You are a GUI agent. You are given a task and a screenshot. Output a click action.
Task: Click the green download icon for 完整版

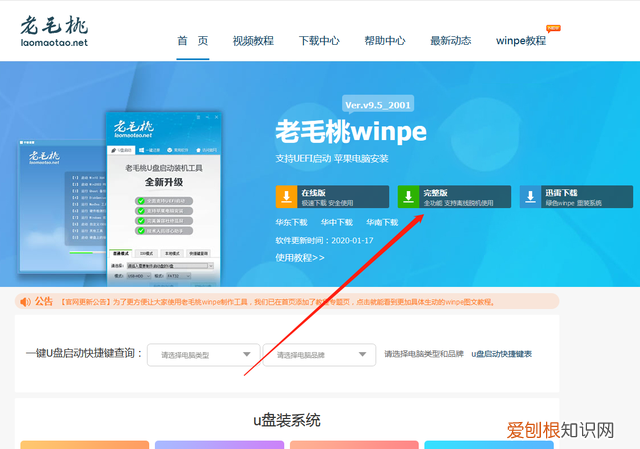(408, 197)
